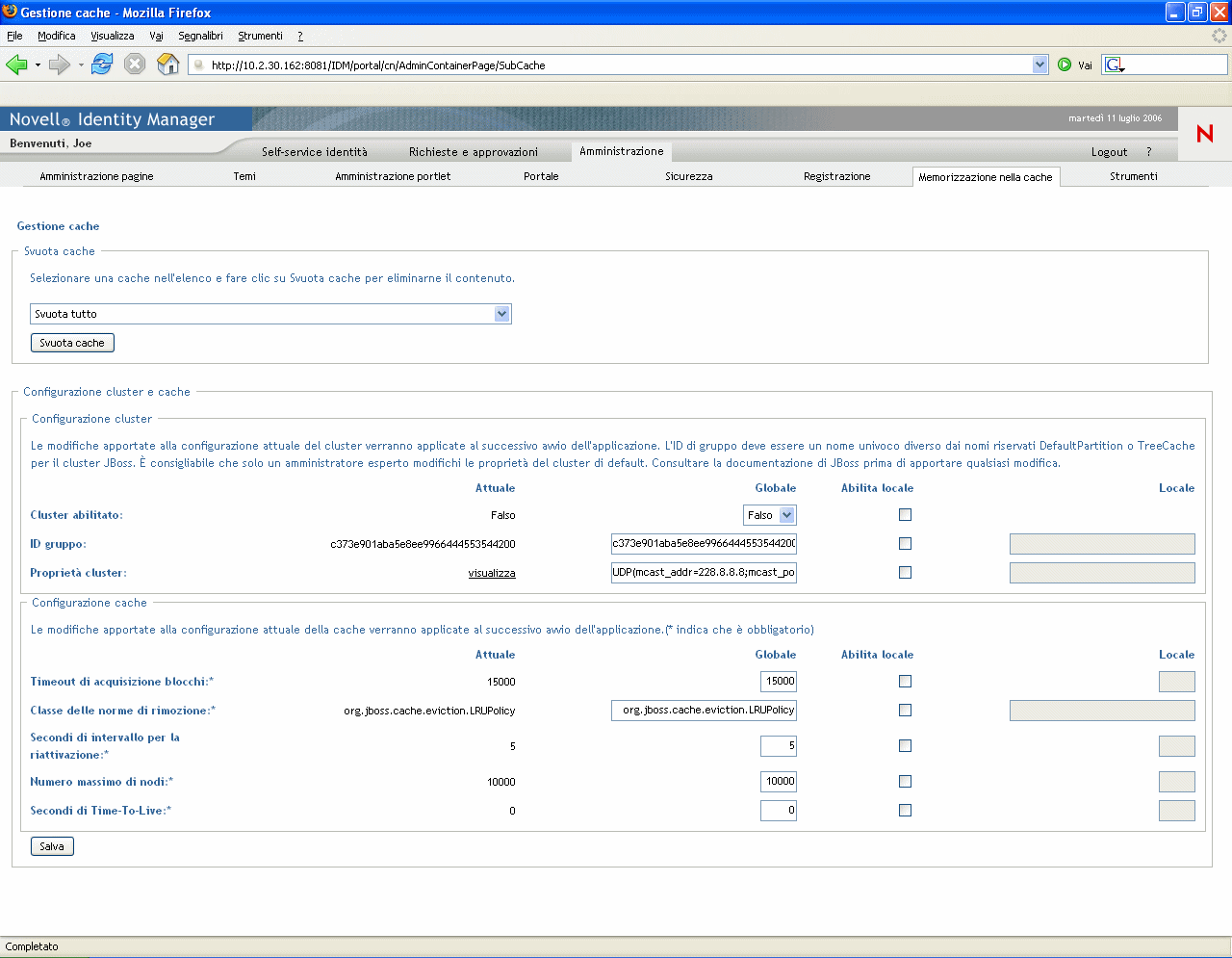
Task: Open the Segnalibri menu
Action: pyautogui.click(x=200, y=36)
